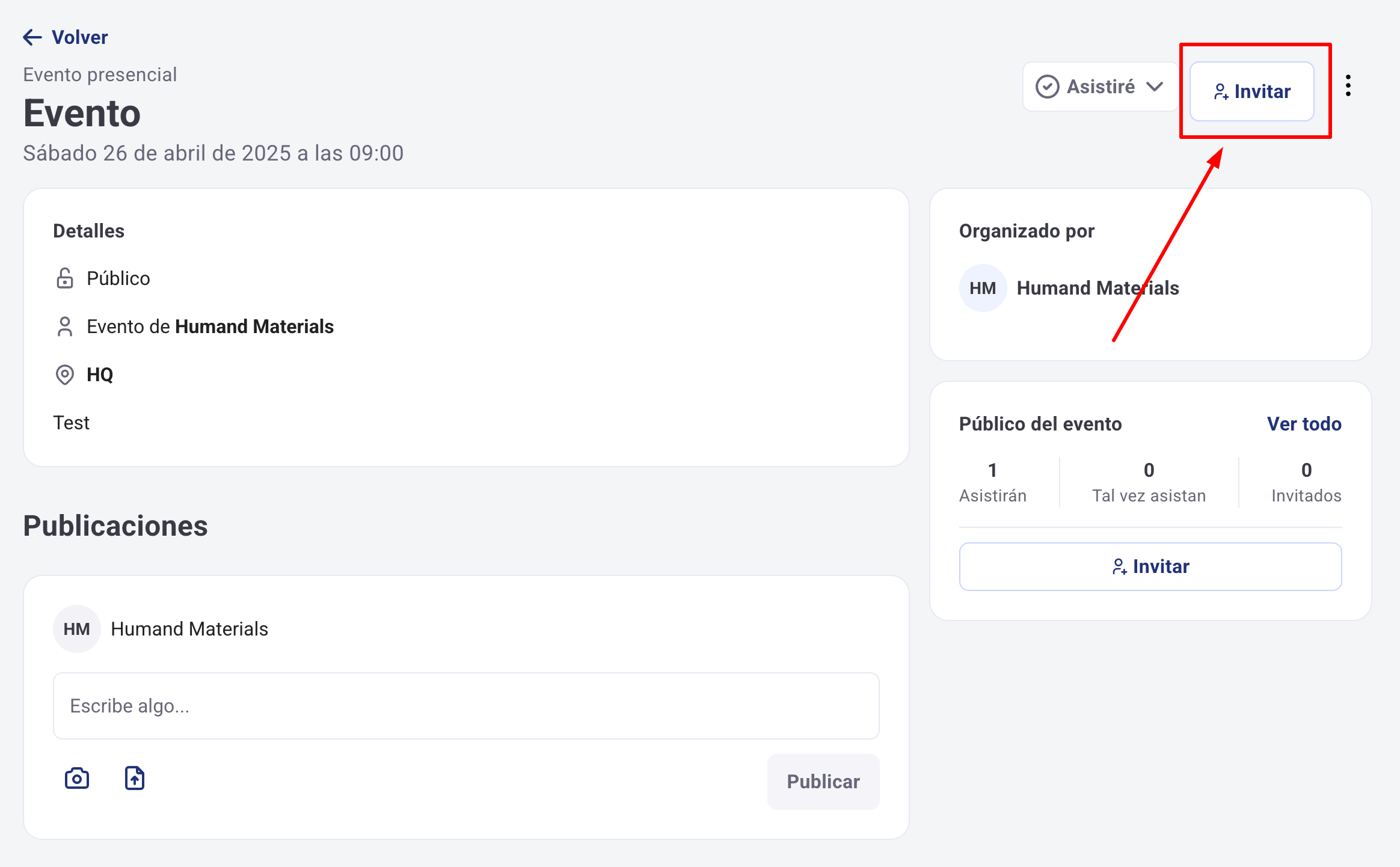Click the file attachment upload icon
This screenshot has width=1400, height=867.
135,779
